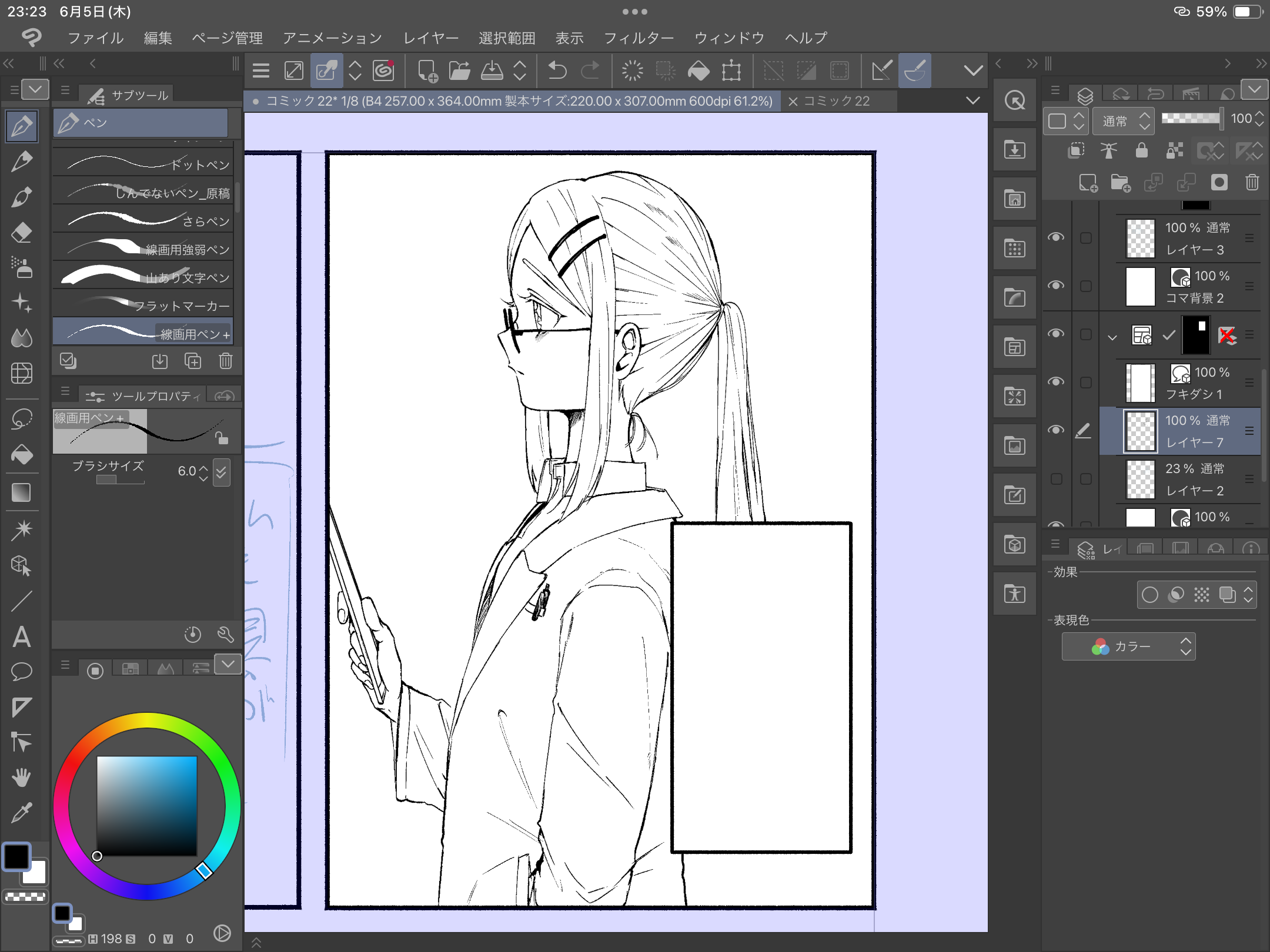
Task: Open sub tool detail wrench icon
Action: tap(225, 635)
